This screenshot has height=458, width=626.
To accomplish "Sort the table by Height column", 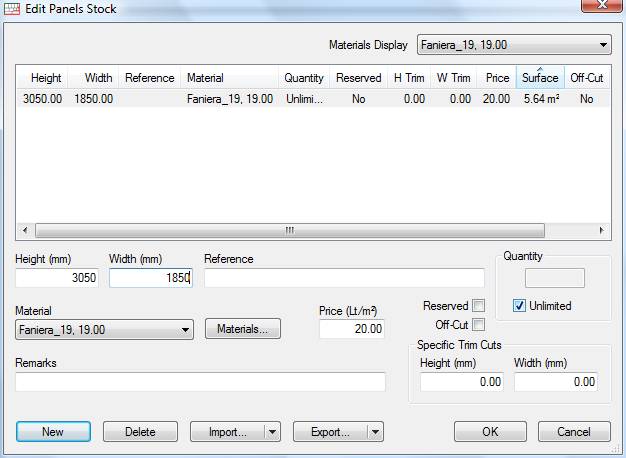I will [42, 78].
